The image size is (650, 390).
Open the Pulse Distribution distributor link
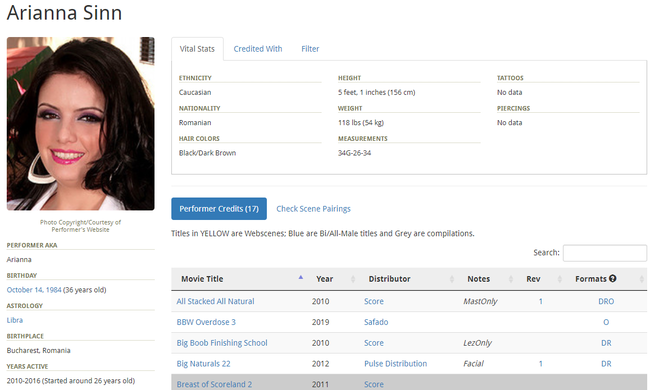coord(395,363)
